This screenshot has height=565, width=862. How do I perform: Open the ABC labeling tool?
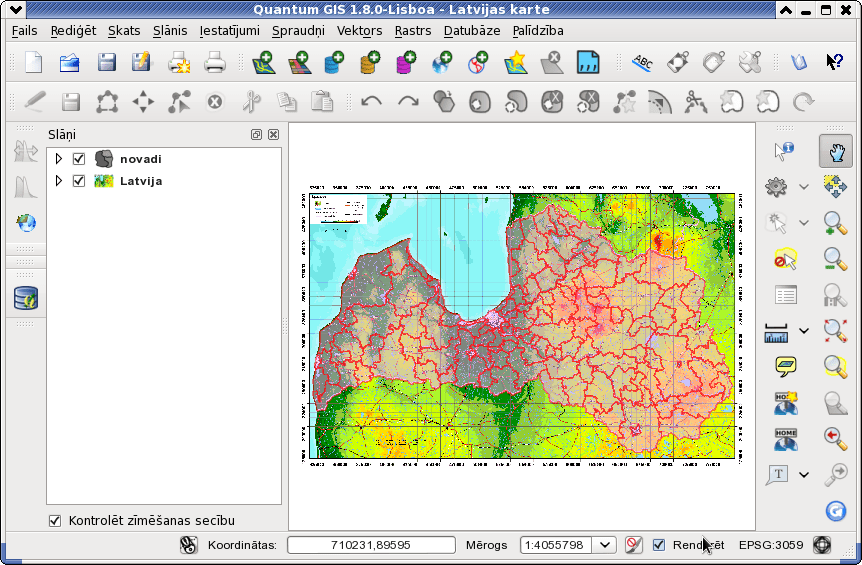pyautogui.click(x=642, y=63)
